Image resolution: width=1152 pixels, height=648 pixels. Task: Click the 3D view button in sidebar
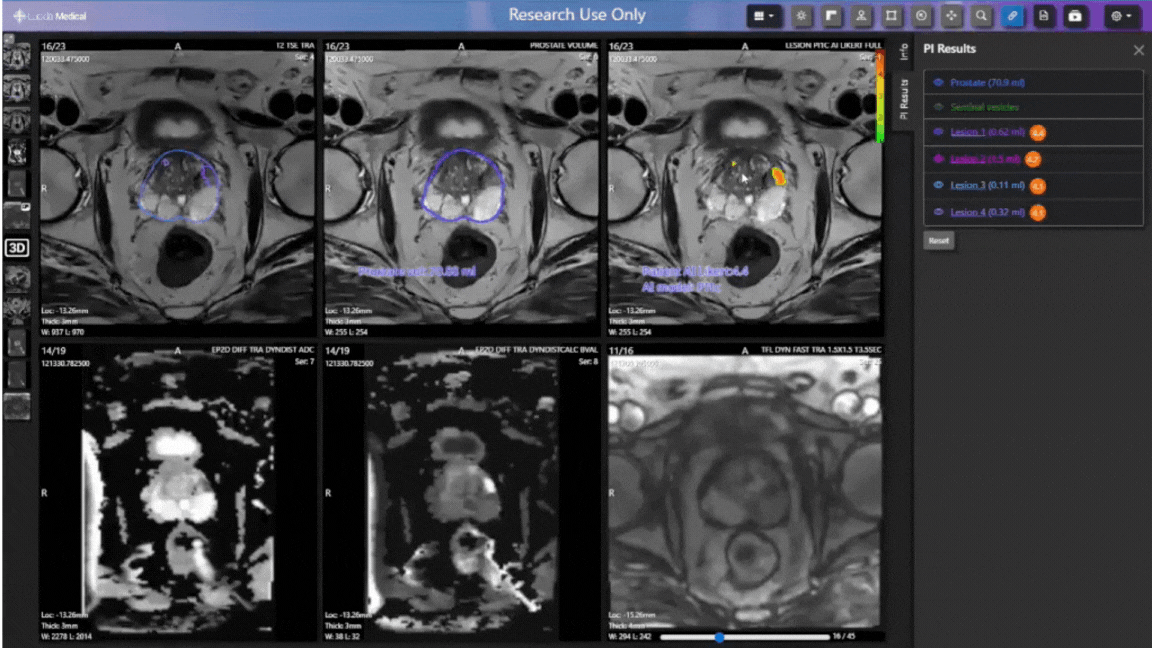pyautogui.click(x=16, y=246)
